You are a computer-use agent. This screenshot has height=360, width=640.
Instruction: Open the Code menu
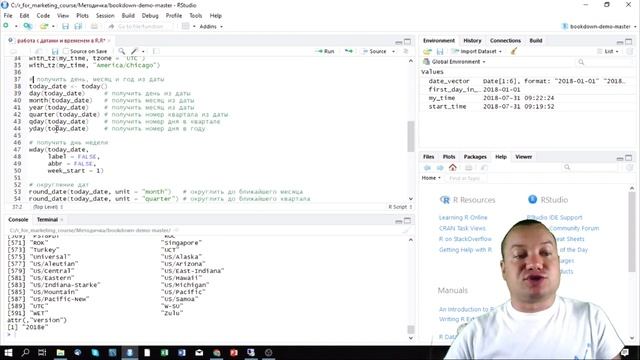pos(43,16)
